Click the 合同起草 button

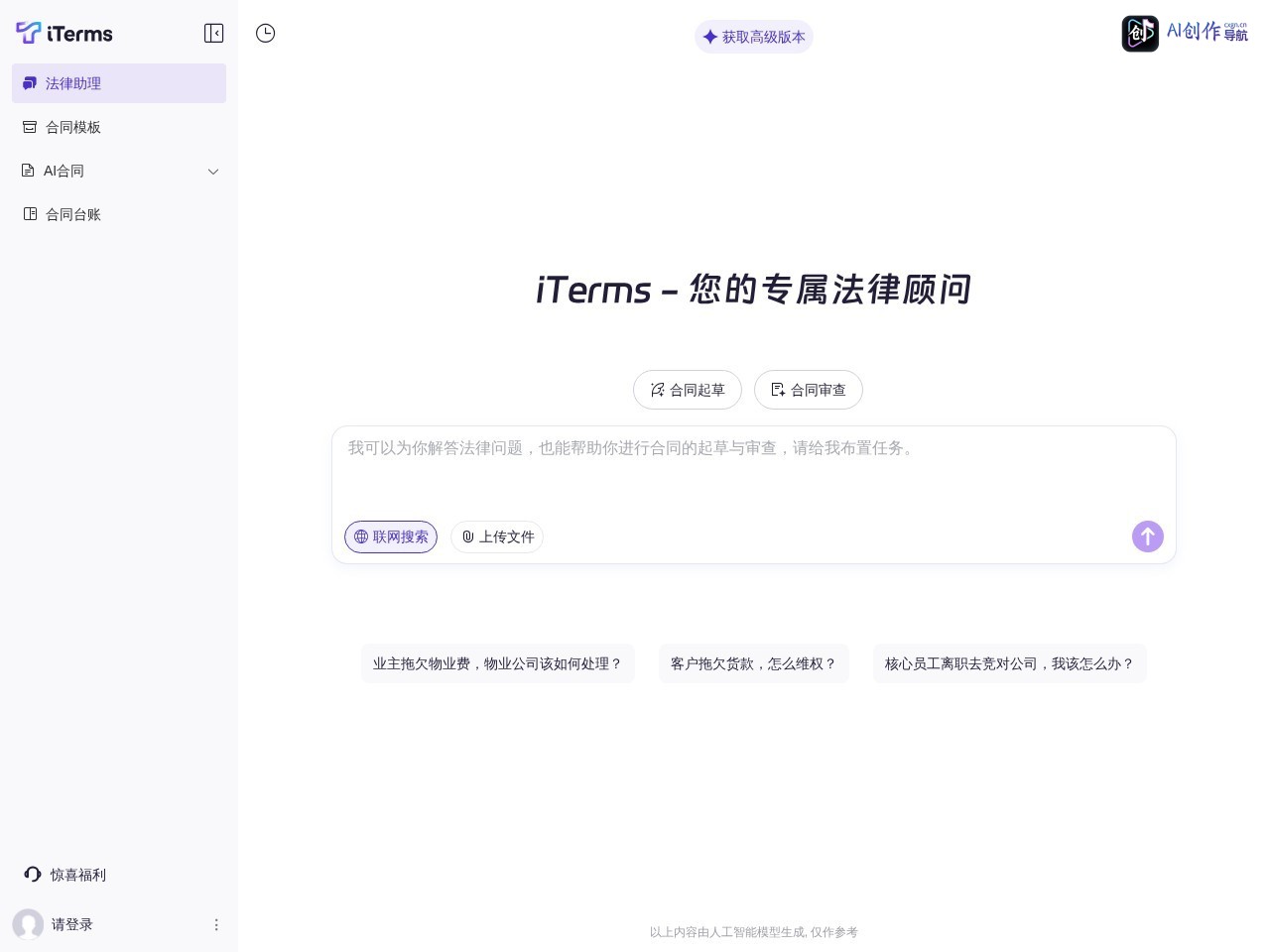(x=688, y=390)
